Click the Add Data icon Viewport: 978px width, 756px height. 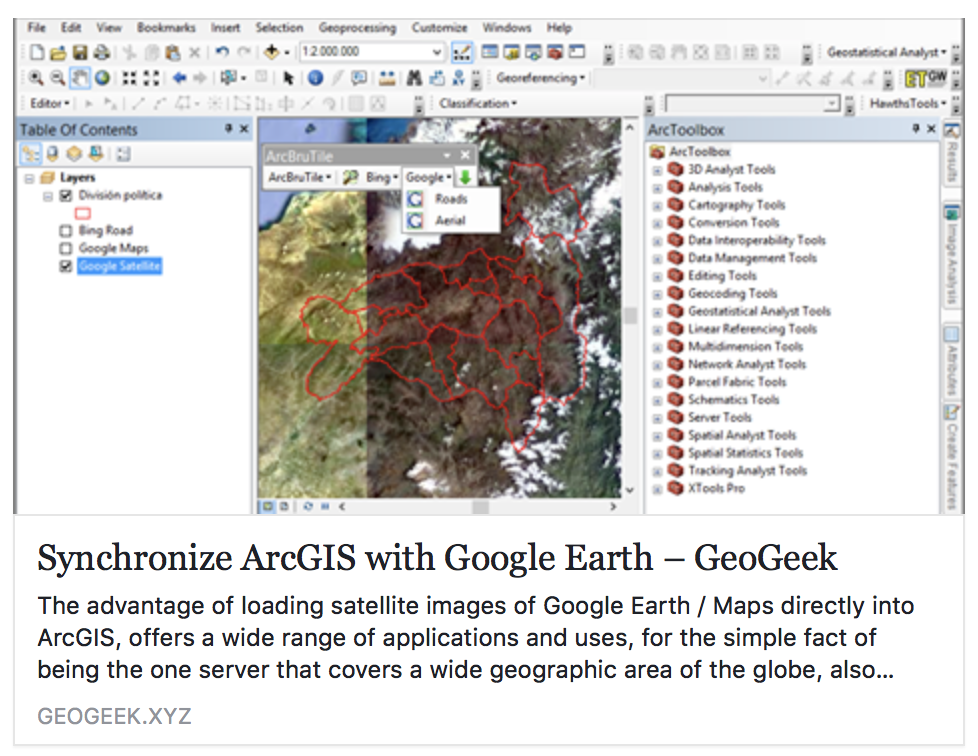click(272, 52)
